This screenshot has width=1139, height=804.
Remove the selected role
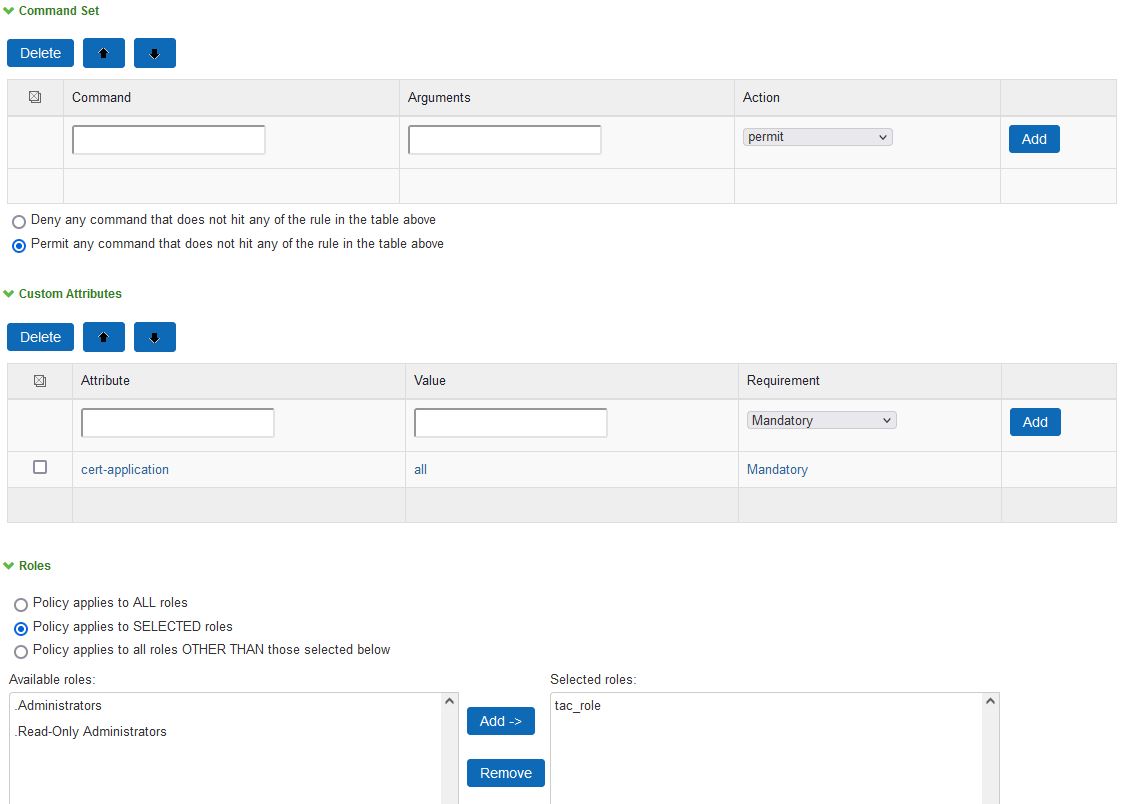[506, 773]
